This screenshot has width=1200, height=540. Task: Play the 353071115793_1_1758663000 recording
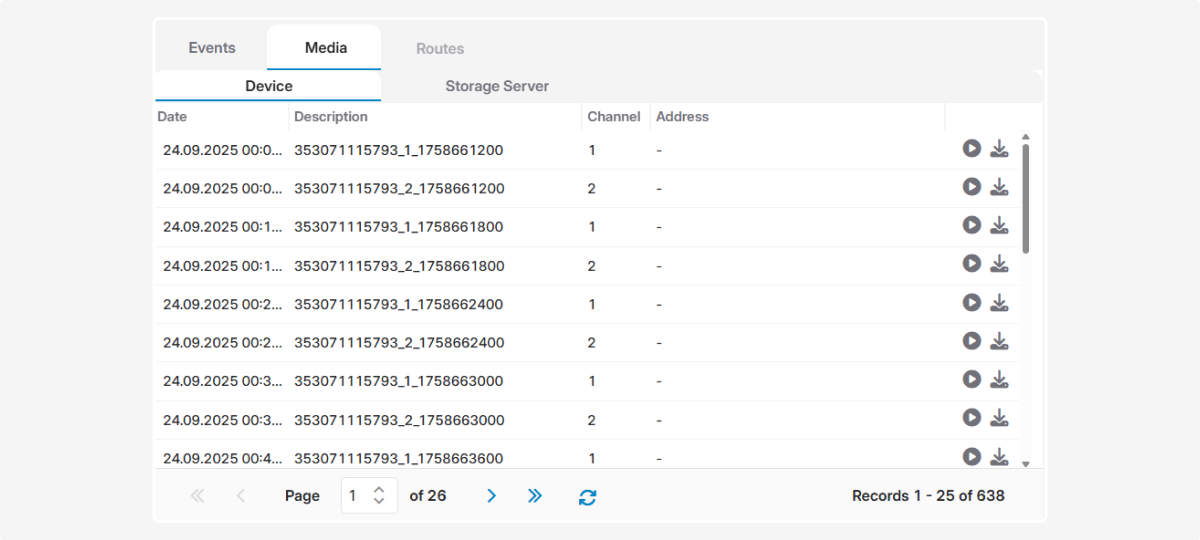(971, 379)
